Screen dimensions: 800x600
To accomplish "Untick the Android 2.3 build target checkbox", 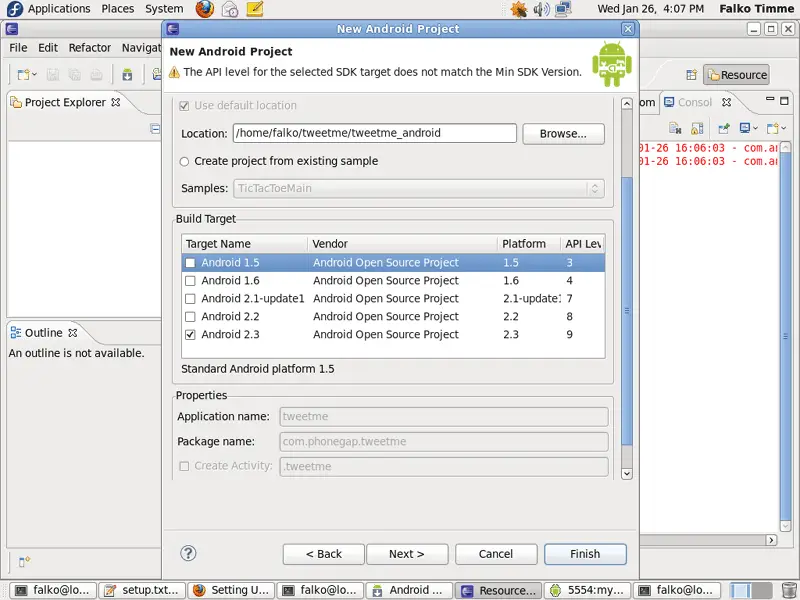I will coord(190,335).
